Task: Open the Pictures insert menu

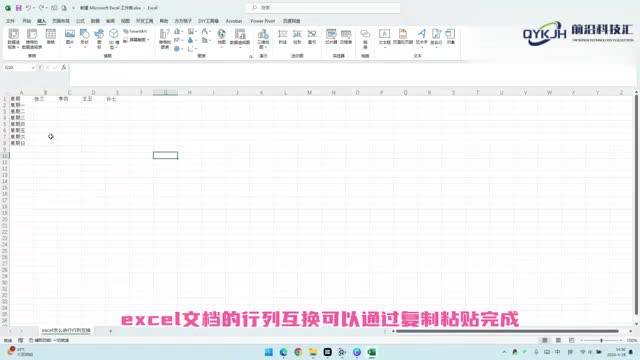Action: coord(70,38)
